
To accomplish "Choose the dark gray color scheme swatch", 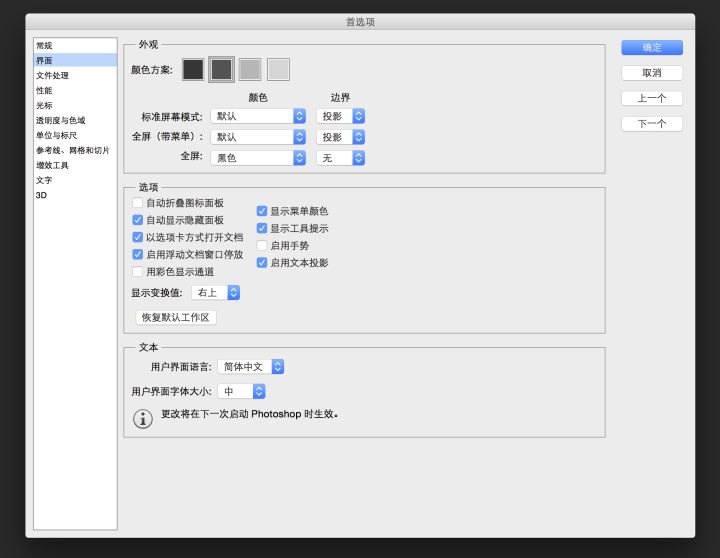I will click(221, 69).
